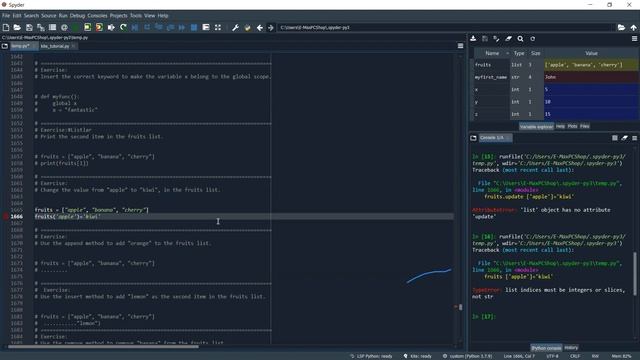Change to parent directory

point(633,27)
